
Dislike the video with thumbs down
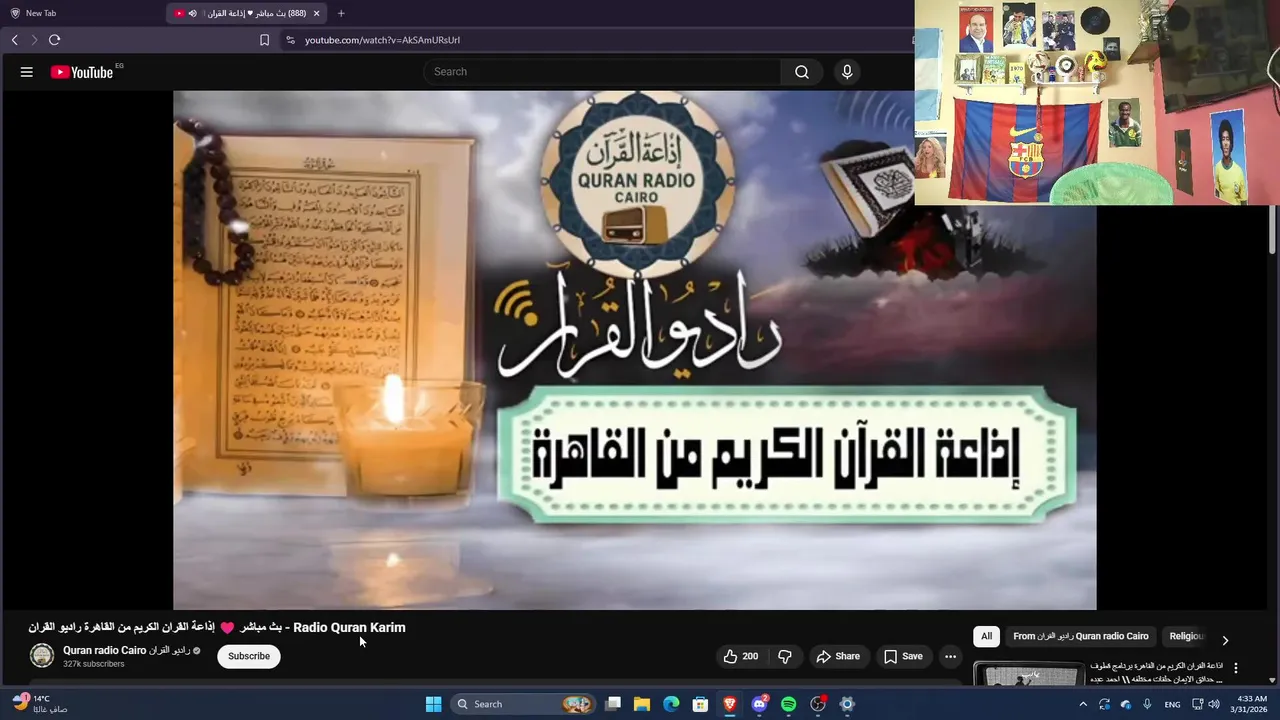coord(785,656)
